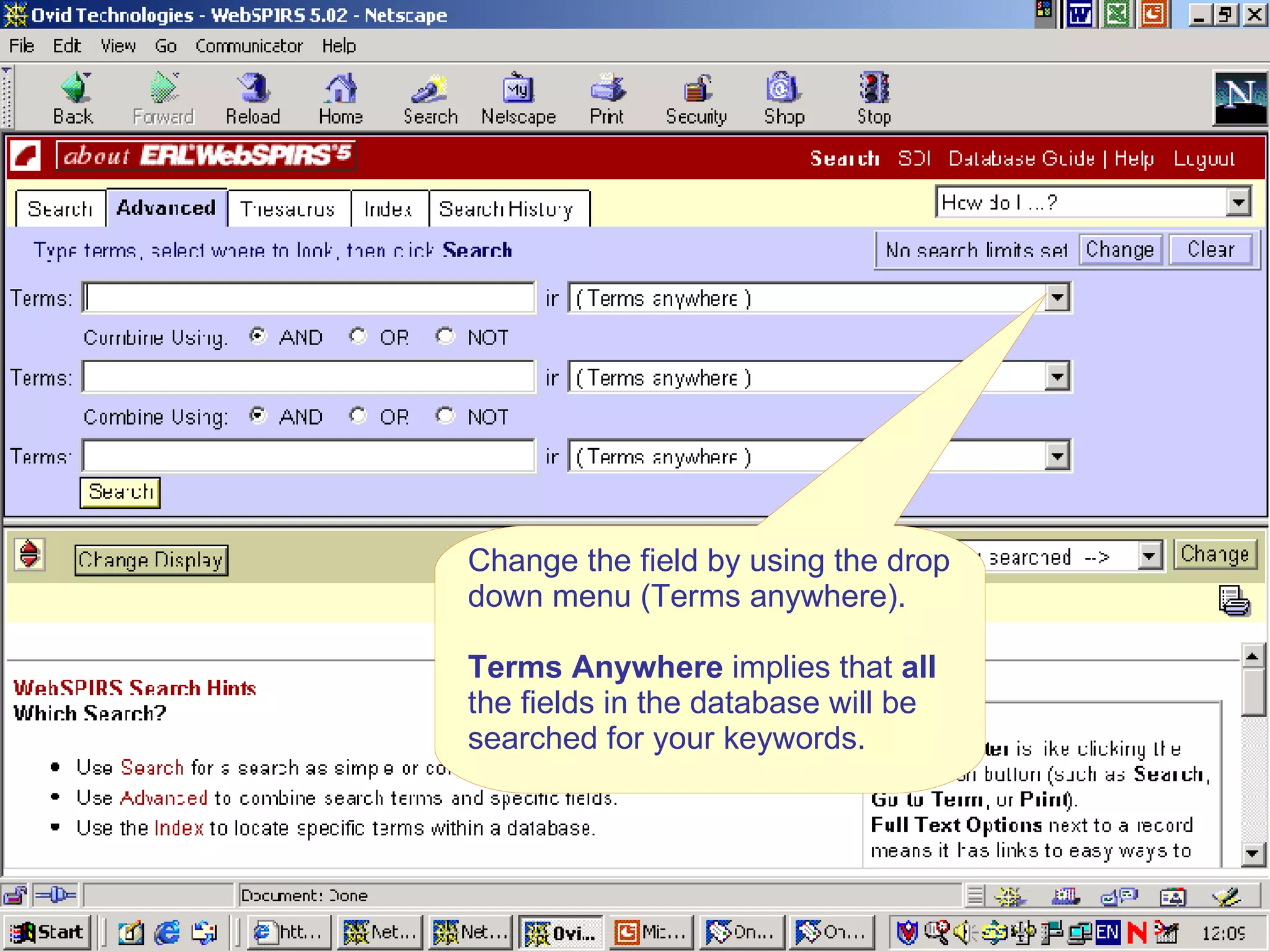The image size is (1270, 952).
Task: Click Change next to search limits
Action: 1120,250
